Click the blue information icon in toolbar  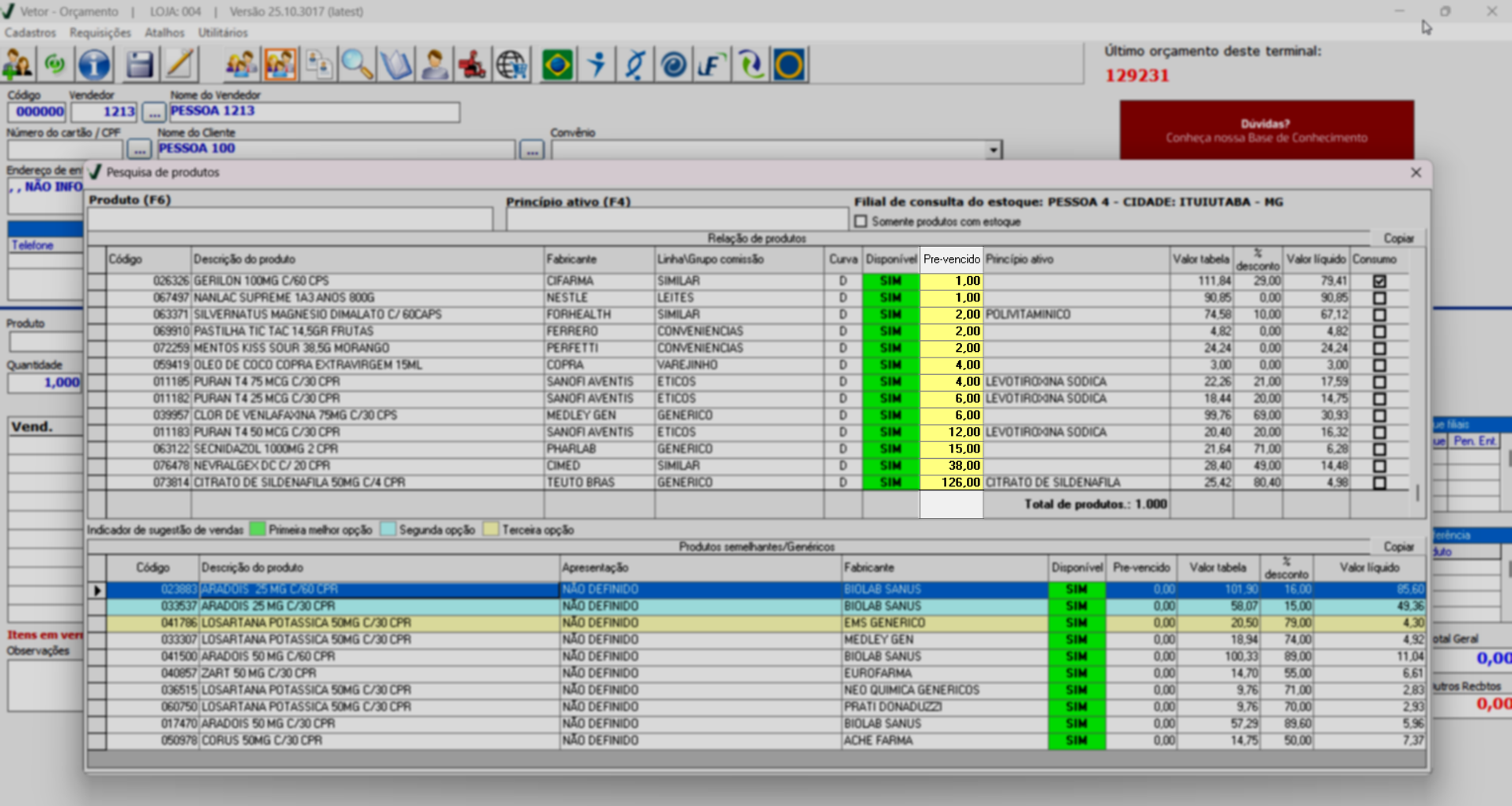94,65
